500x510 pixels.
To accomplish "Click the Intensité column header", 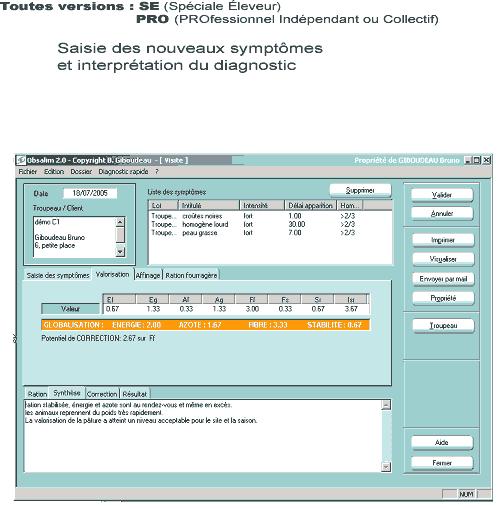I will (x=262, y=205).
